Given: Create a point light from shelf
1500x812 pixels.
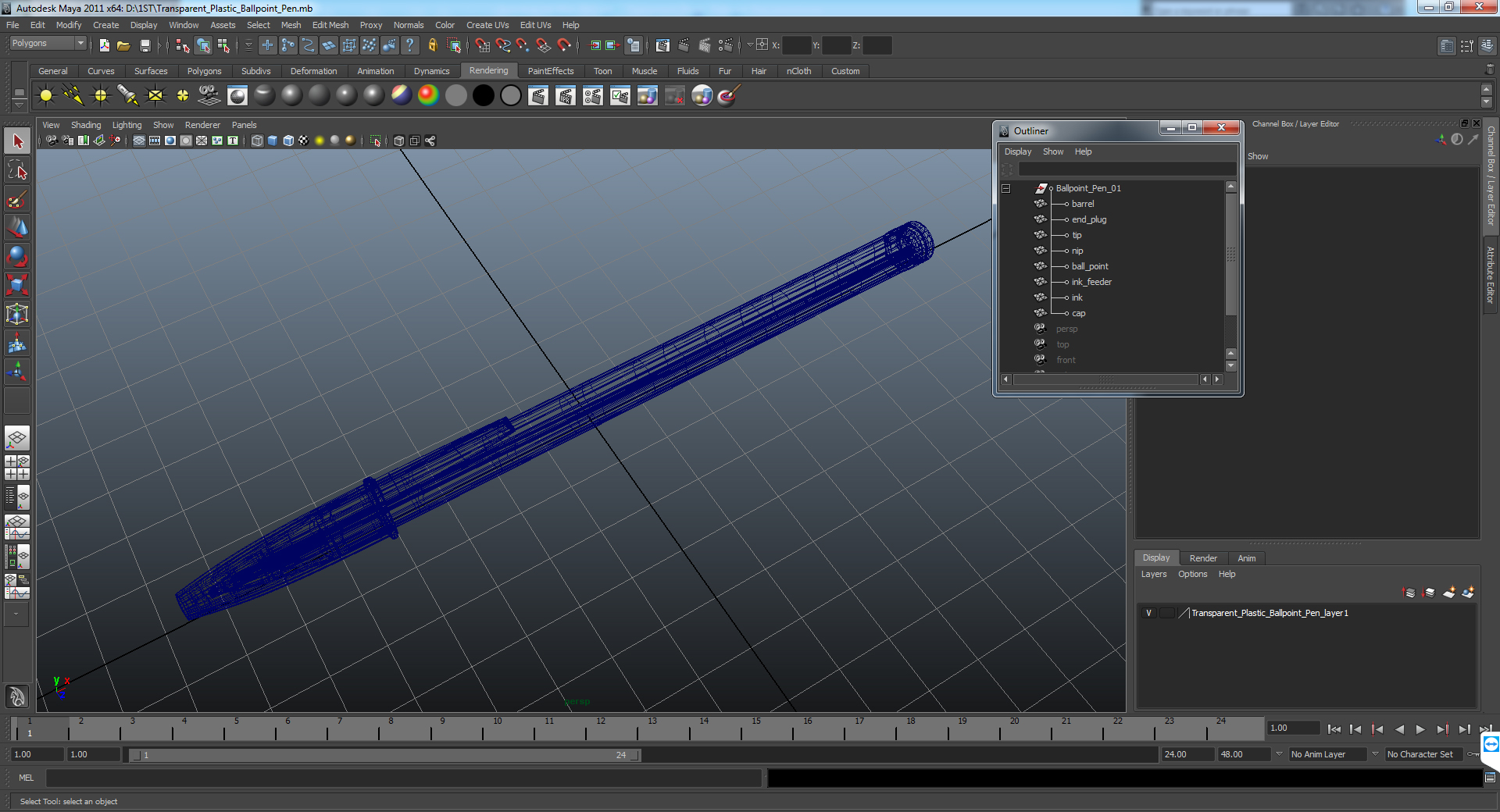Looking at the screenshot, I should 101,96.
